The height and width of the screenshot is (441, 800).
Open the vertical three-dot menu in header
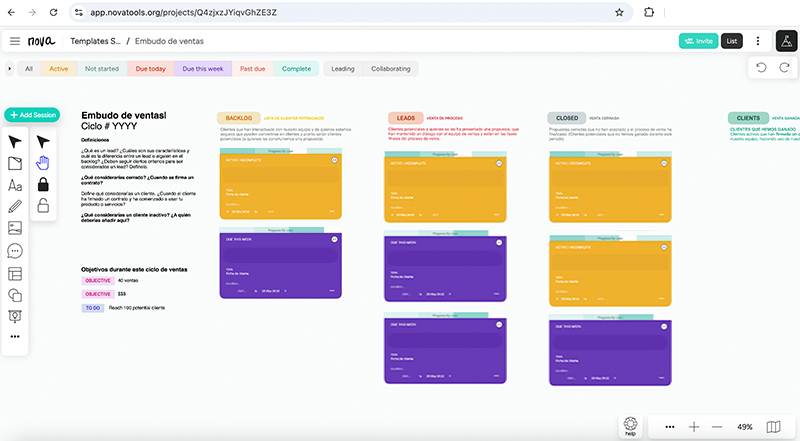click(x=758, y=41)
